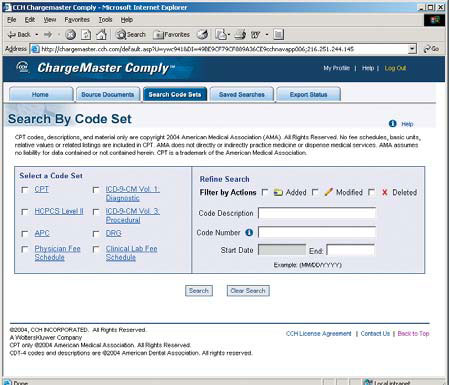Open the DRG link
The width and height of the screenshot is (450, 385).
point(114,233)
